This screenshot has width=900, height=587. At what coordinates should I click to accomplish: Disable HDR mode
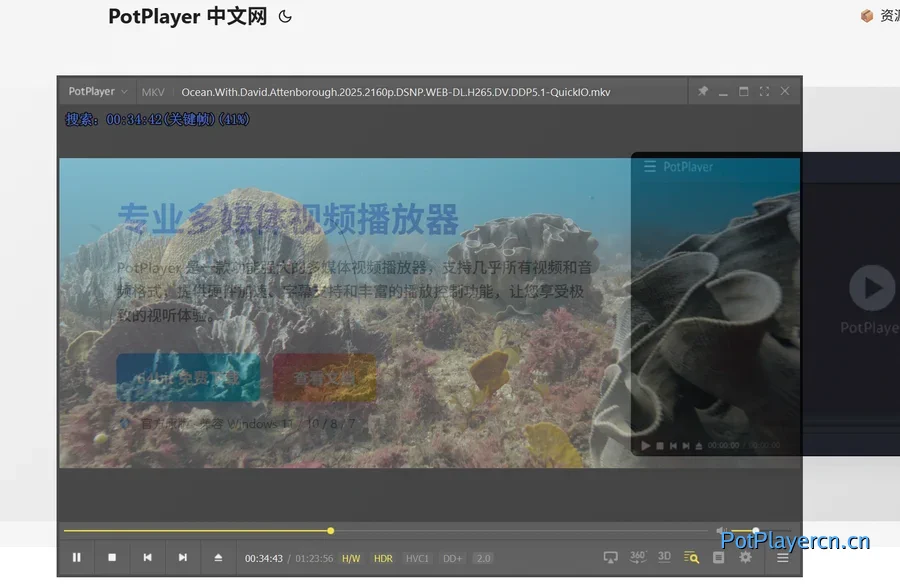click(381, 558)
